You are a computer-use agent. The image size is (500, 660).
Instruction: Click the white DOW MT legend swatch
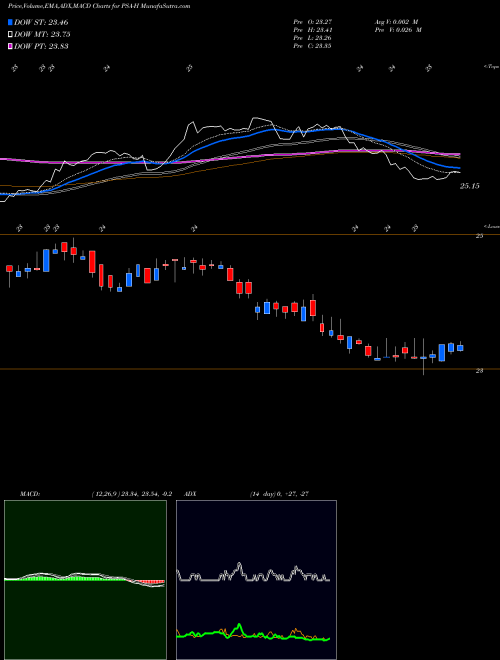coord(10,35)
